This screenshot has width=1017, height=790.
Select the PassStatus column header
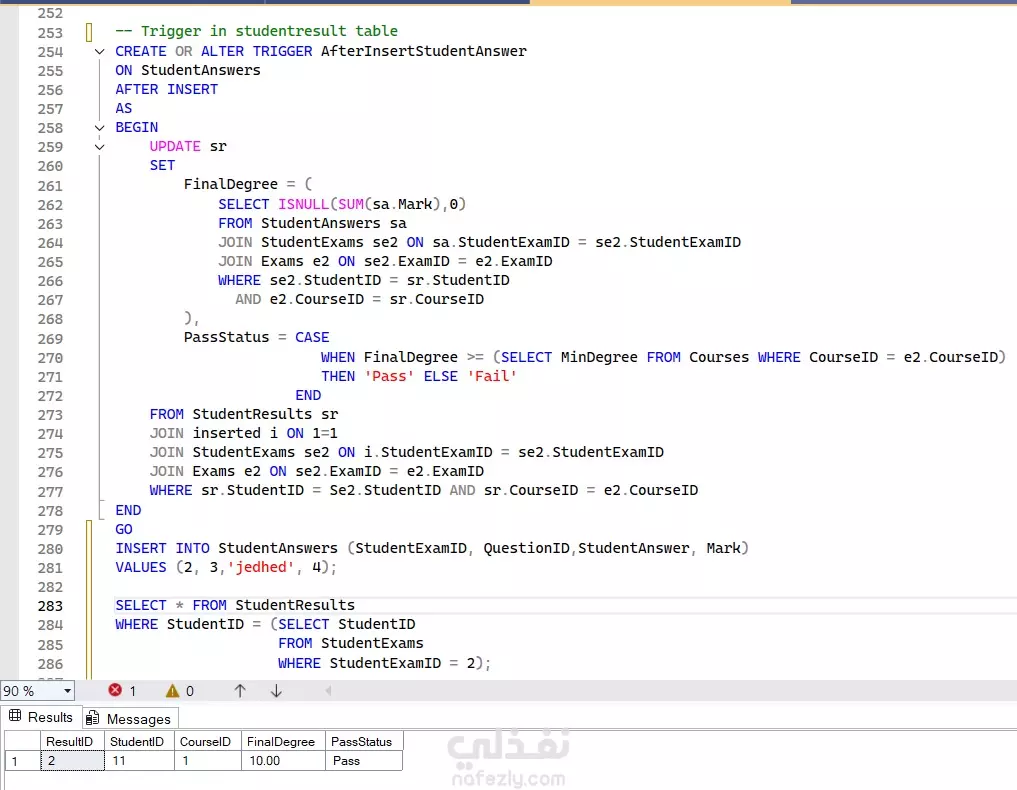coord(363,741)
